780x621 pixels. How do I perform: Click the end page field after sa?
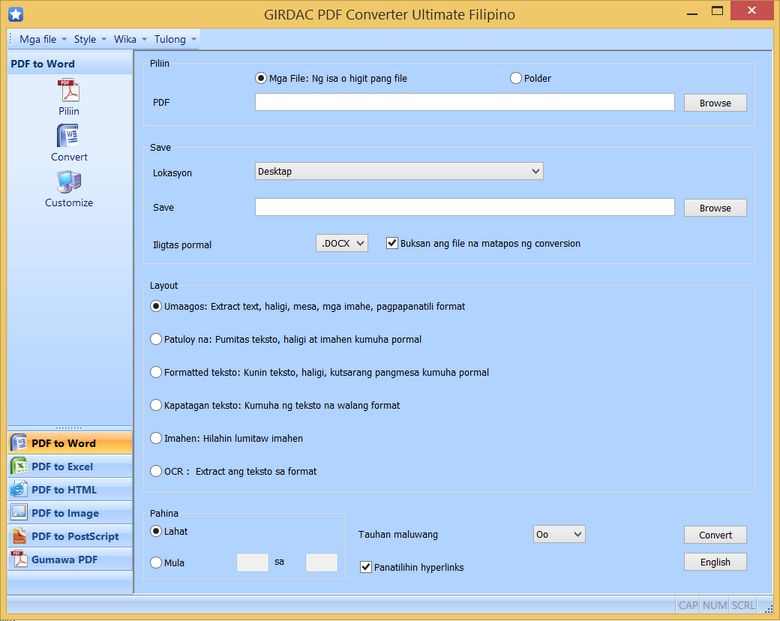pyautogui.click(x=321, y=562)
